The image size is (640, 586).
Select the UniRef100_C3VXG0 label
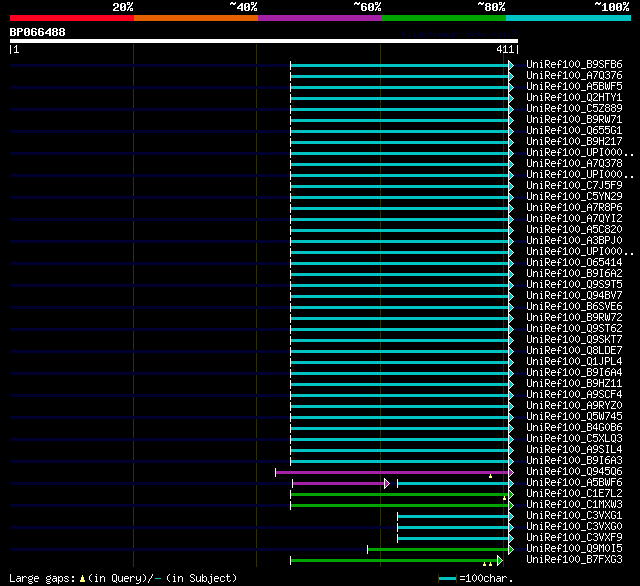coord(574,527)
